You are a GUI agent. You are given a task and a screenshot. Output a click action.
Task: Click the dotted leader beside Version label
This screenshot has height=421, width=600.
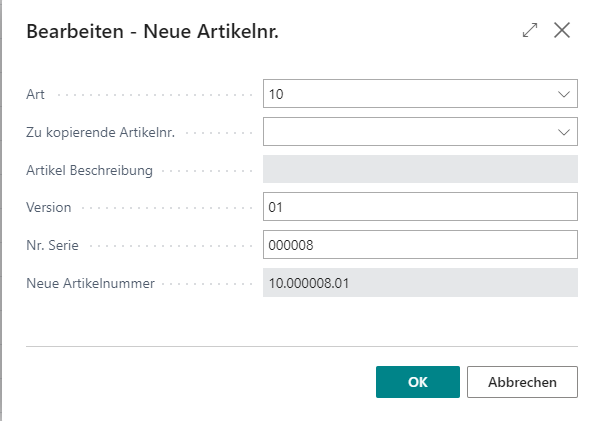(166, 208)
